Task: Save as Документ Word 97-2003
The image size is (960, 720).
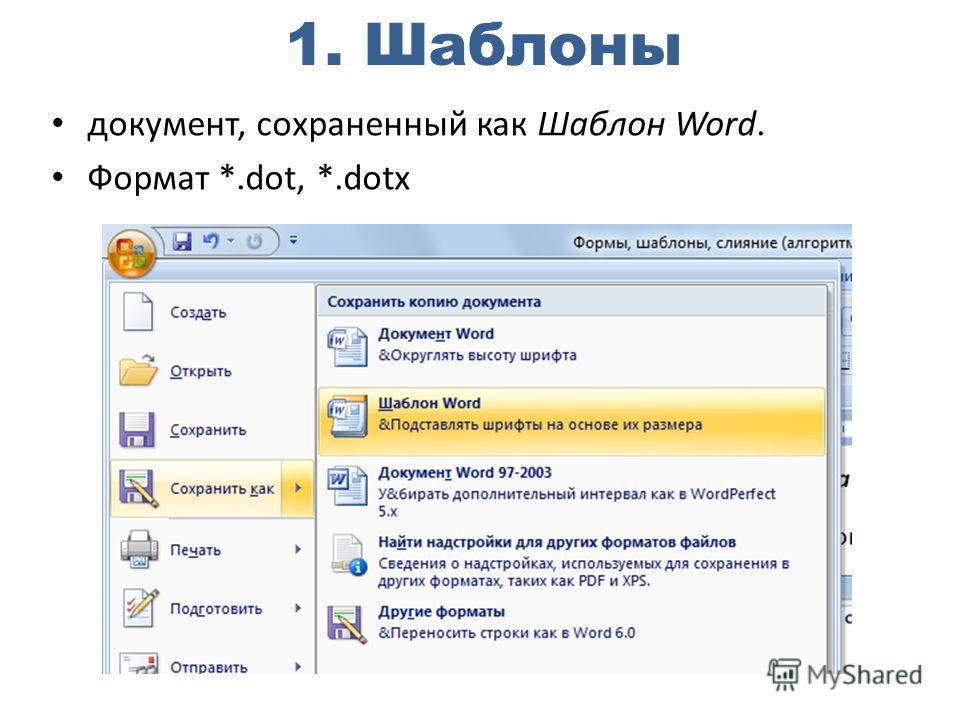Action: [571, 491]
